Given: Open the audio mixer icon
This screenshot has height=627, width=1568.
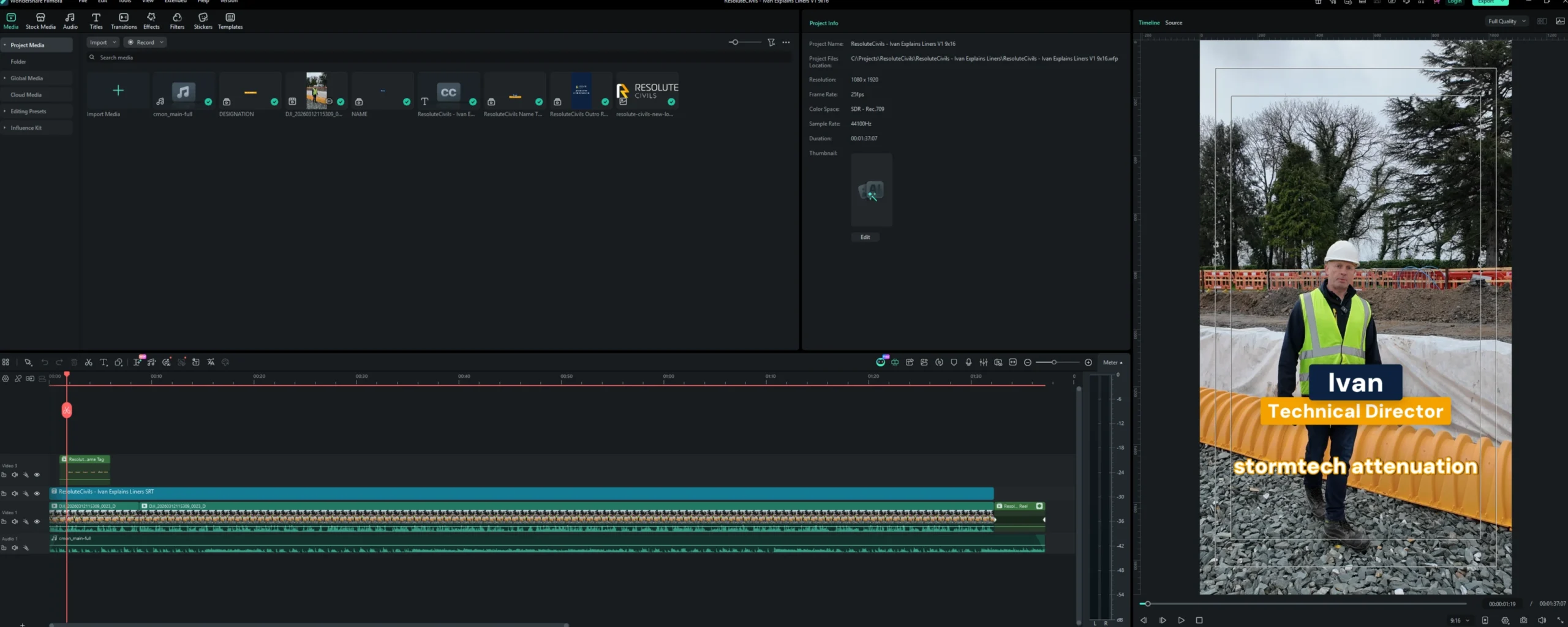Looking at the screenshot, I should point(983,362).
